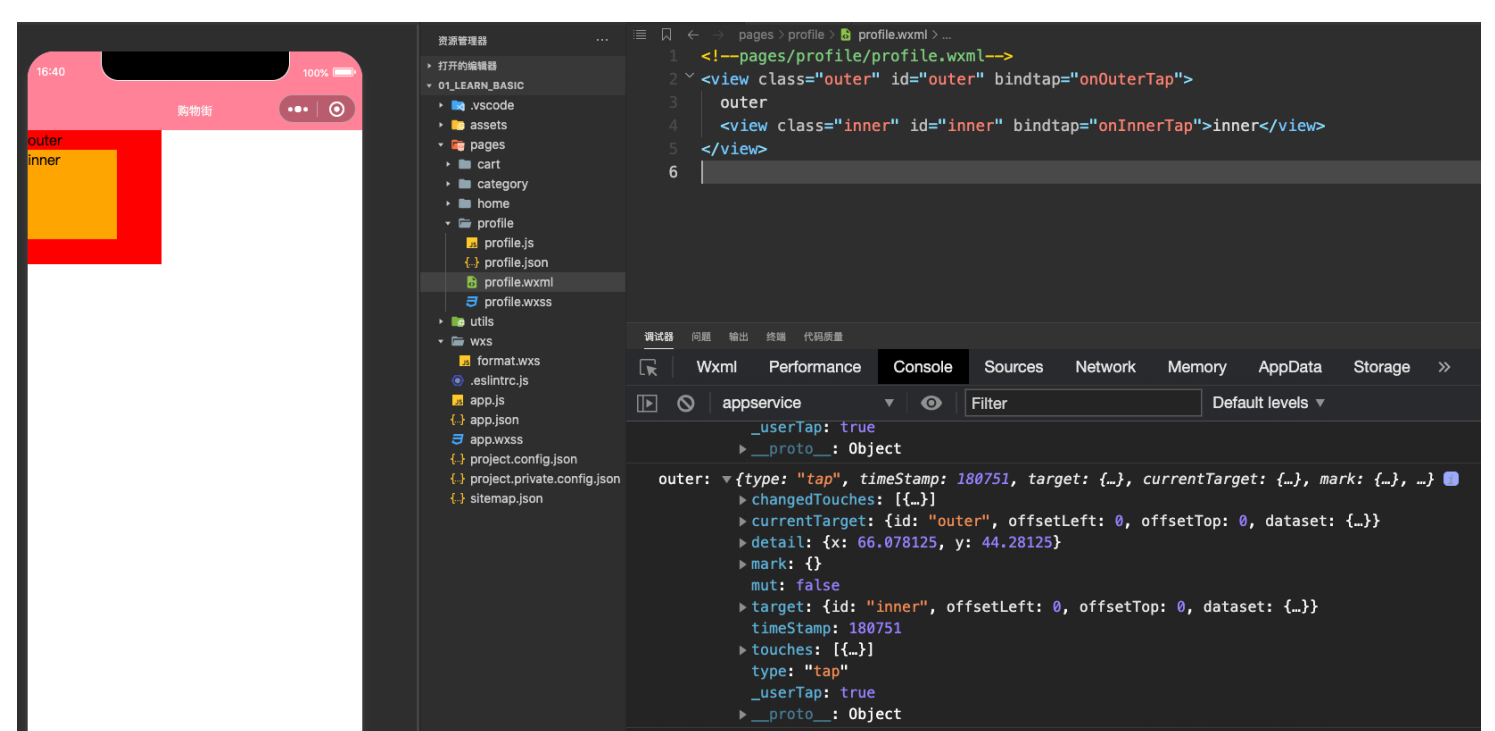
Task: Open profile.wxss stylesheet
Action: click(x=518, y=302)
